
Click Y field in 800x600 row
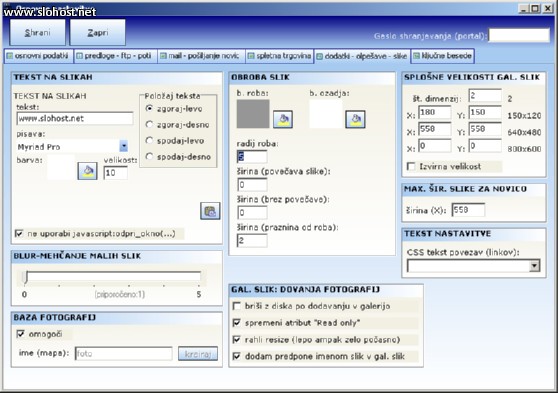click(x=485, y=146)
